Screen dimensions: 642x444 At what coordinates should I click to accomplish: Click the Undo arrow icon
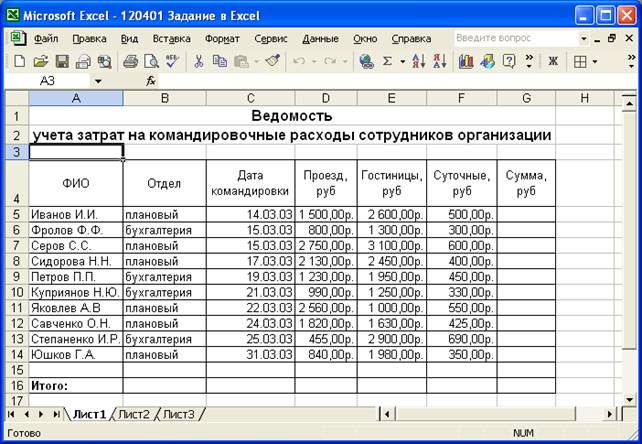[x=299, y=62]
